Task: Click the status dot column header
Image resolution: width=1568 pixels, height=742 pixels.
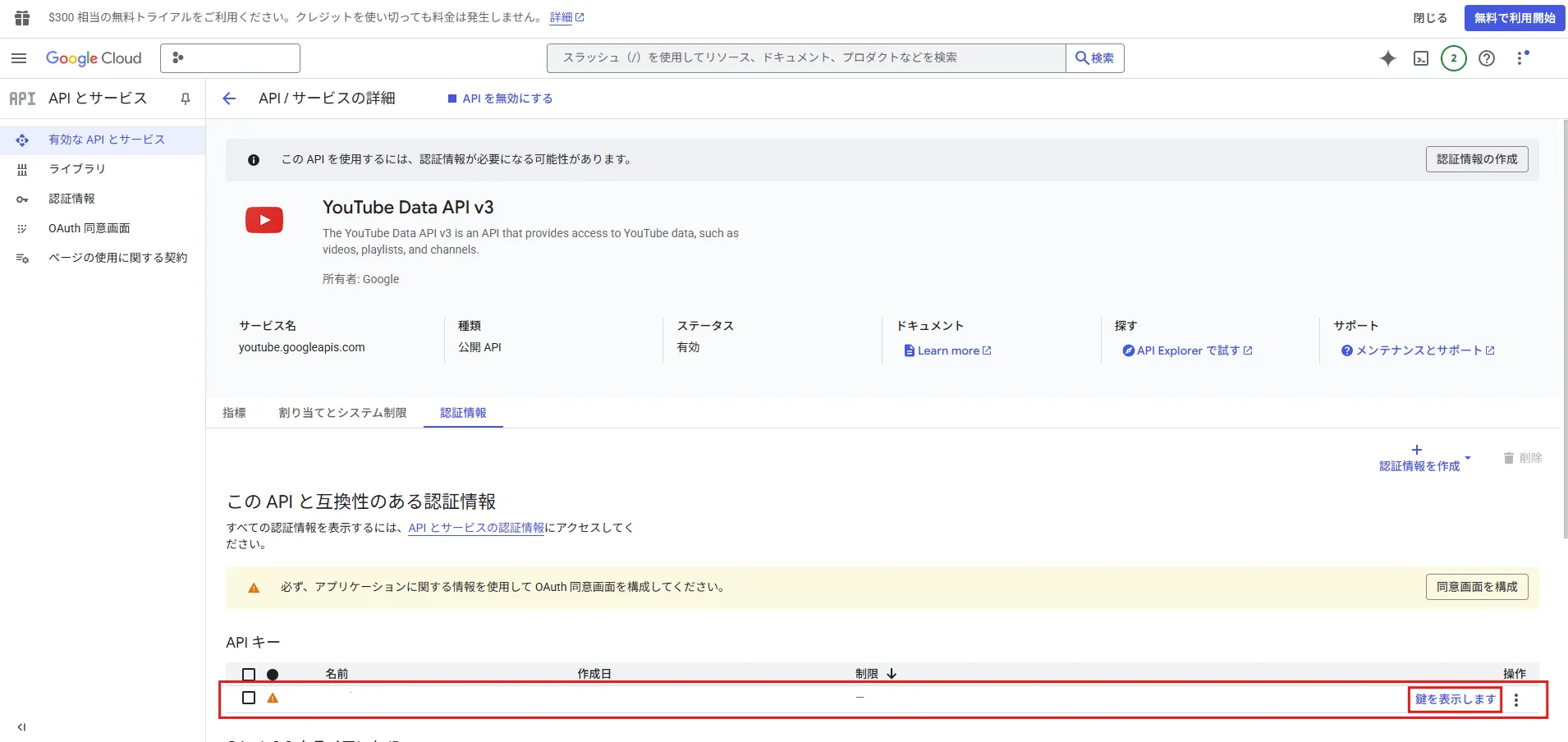Action: [273, 675]
